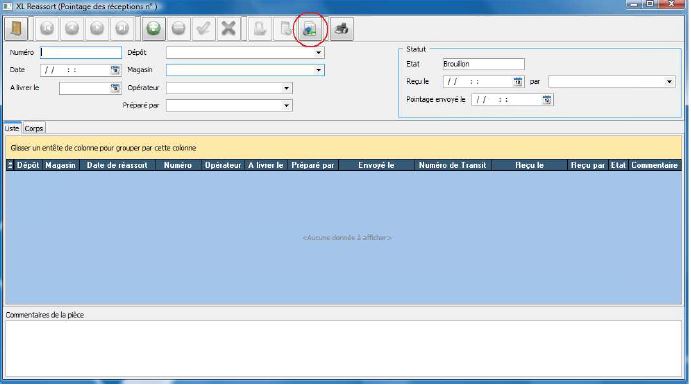Go to first record navigation button
Screen dimensions: 691x385
click(47, 29)
